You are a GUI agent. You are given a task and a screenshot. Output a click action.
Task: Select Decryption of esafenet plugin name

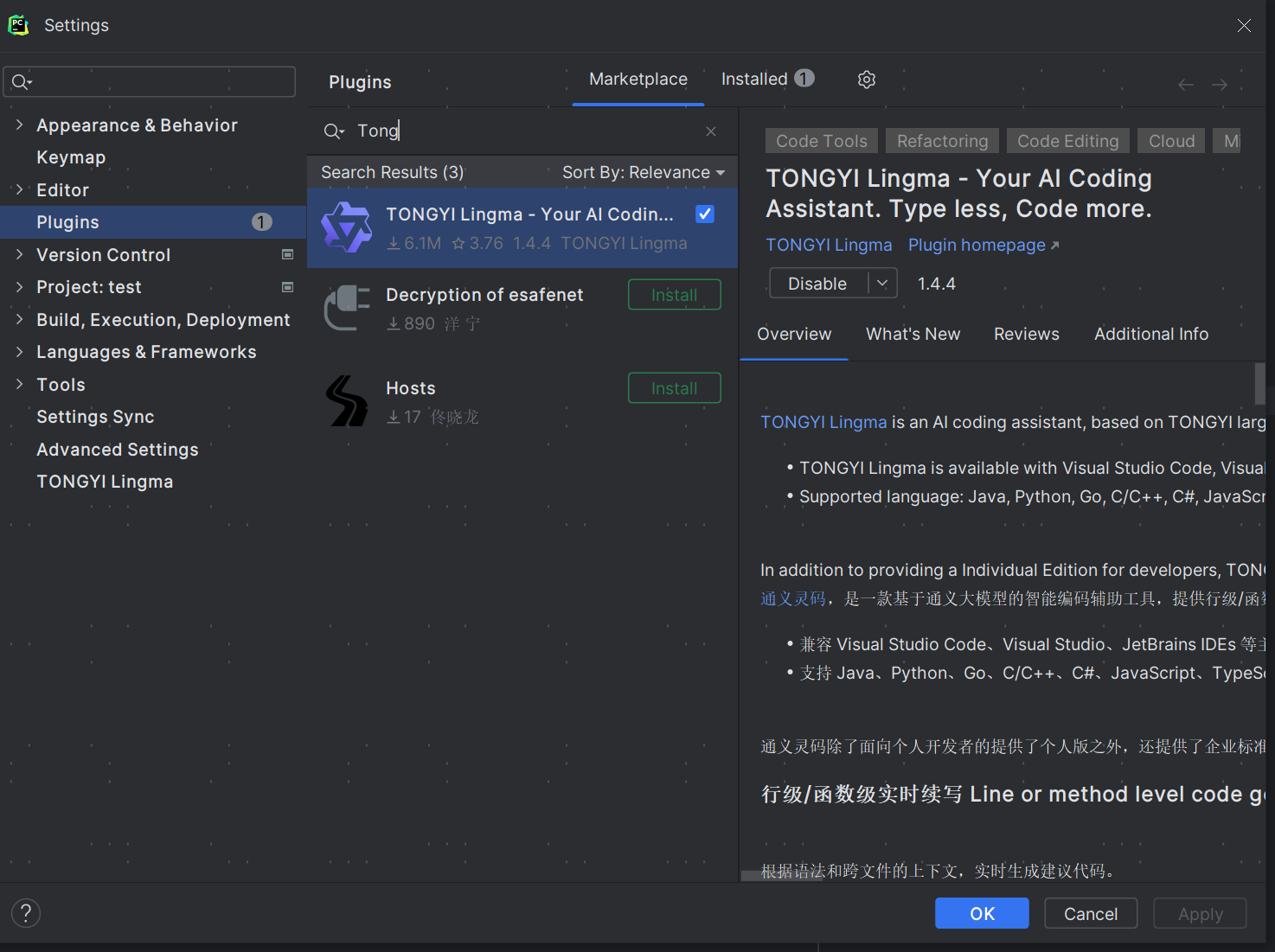point(484,295)
